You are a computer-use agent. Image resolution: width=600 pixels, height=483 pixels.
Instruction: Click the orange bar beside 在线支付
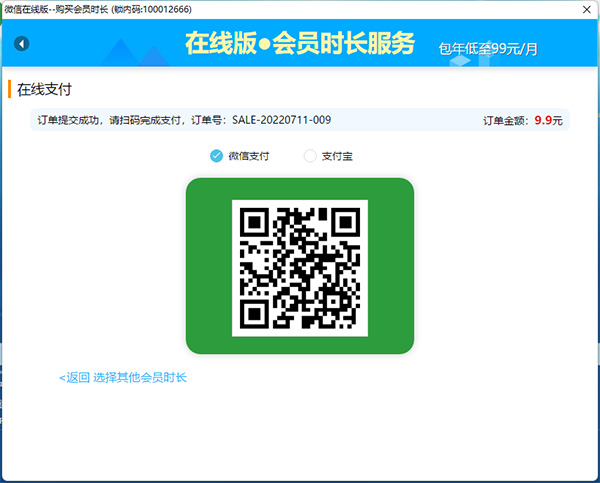9,89
